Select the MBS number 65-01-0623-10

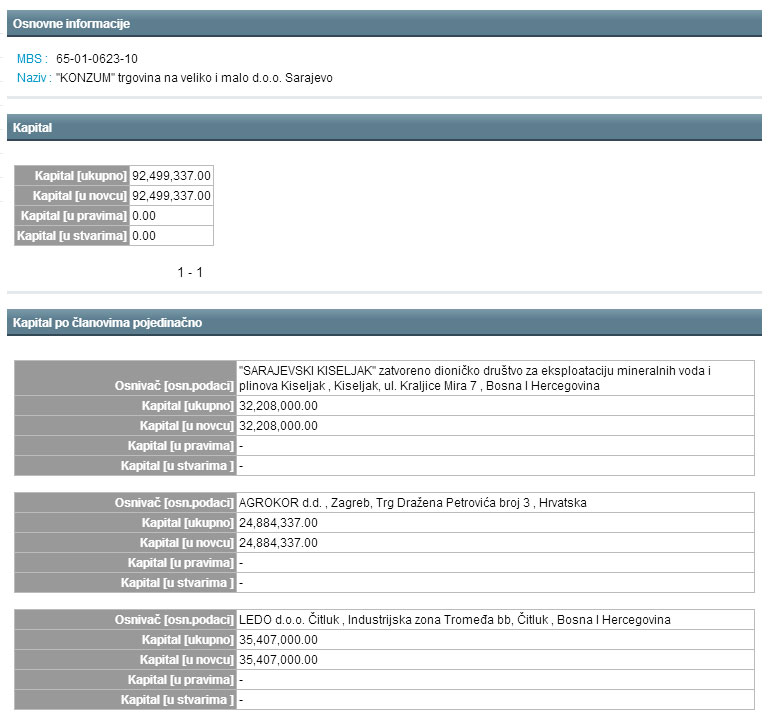97,59
